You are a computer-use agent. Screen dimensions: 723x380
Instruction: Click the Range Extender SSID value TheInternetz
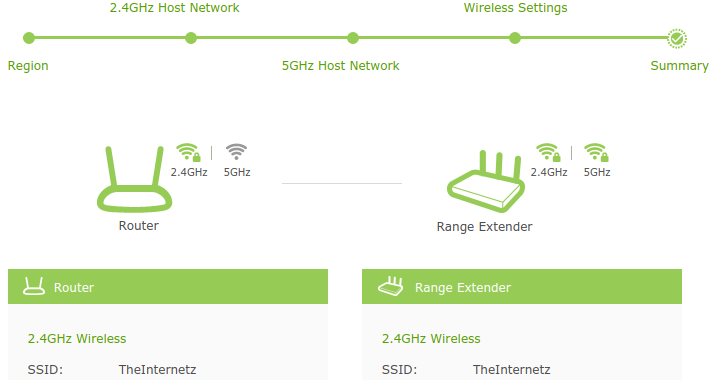(511, 369)
